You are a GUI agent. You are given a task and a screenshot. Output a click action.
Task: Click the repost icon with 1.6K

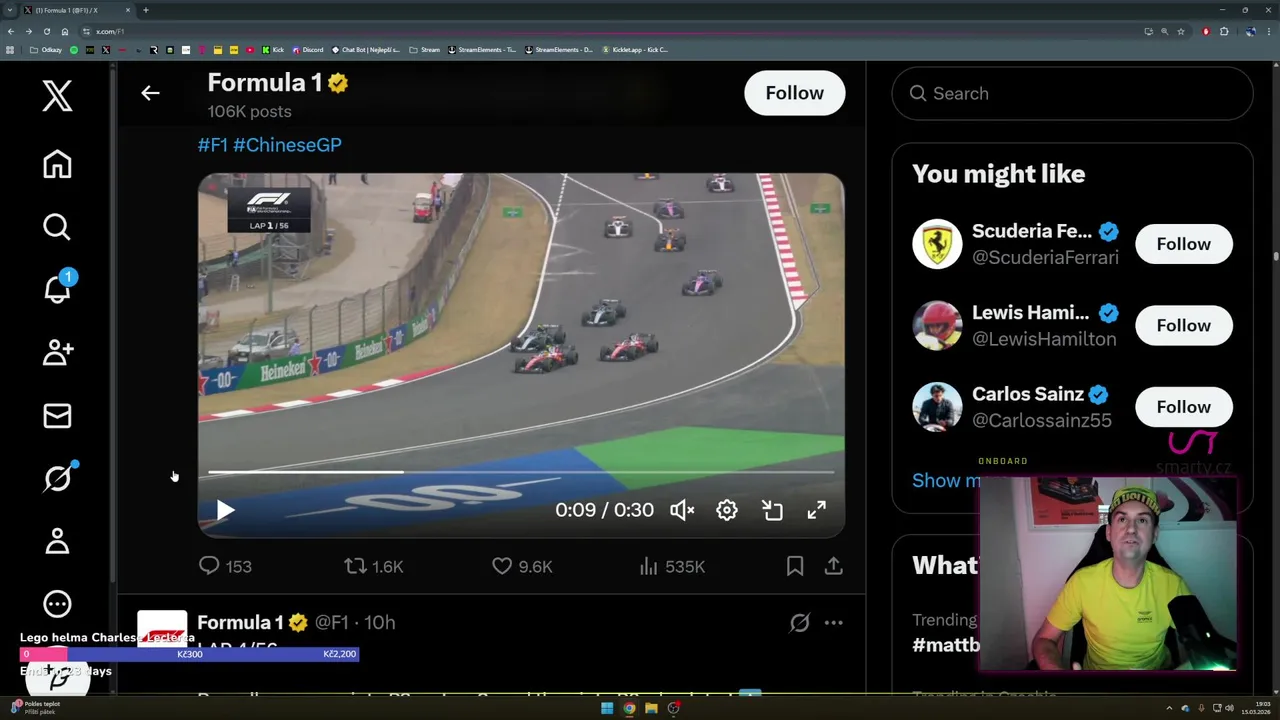(355, 566)
